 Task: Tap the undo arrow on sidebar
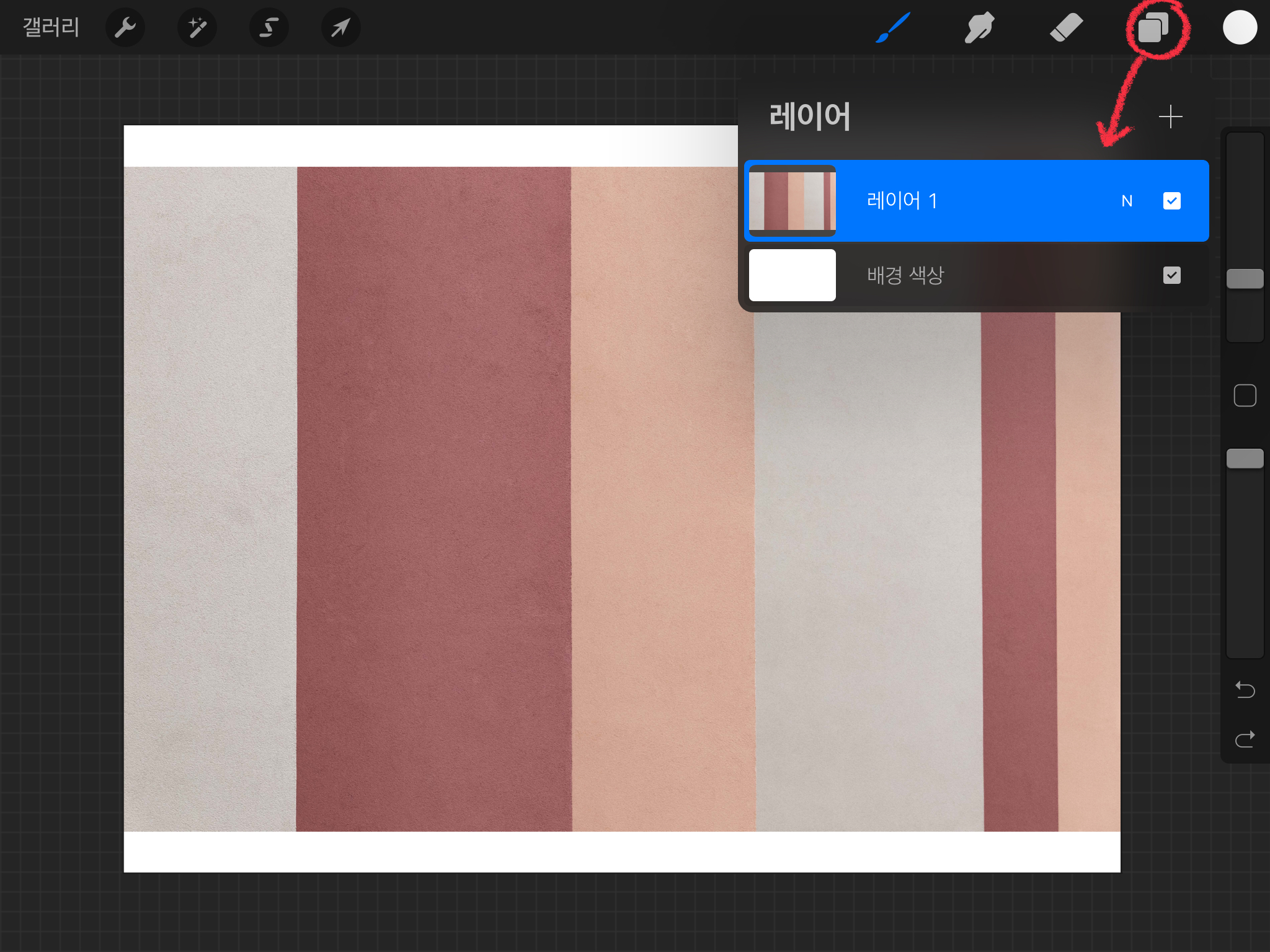click(1245, 689)
